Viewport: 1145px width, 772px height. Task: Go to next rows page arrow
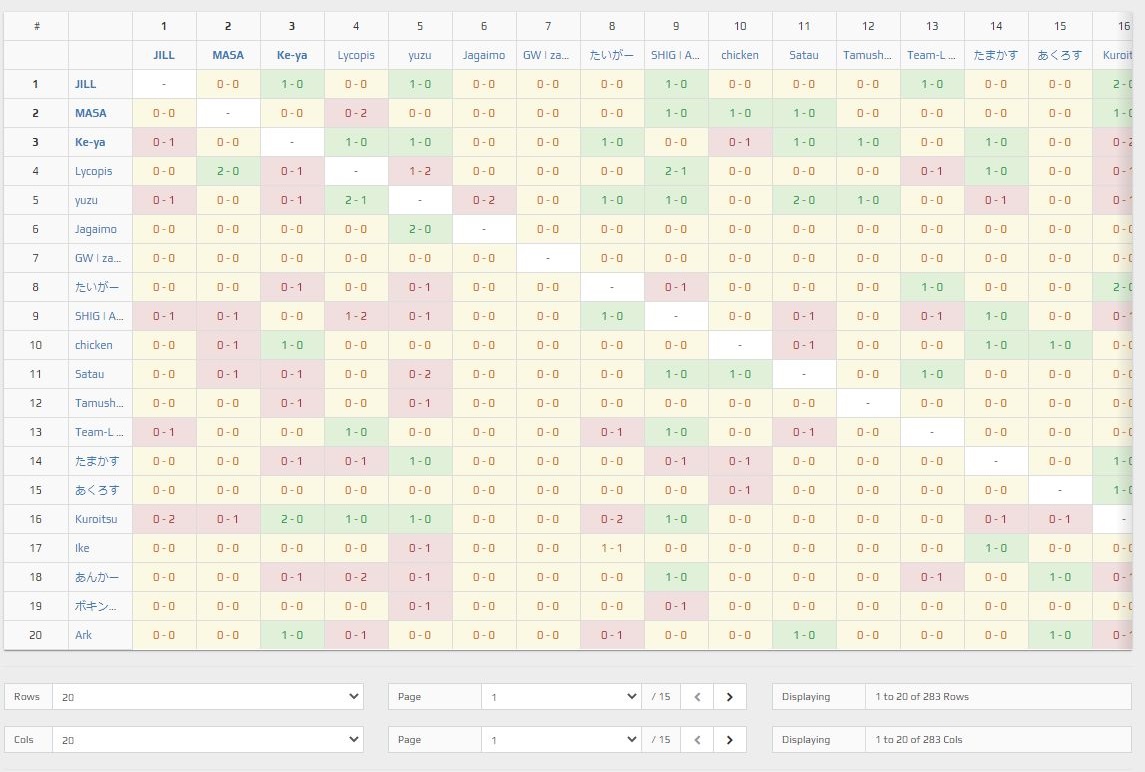[x=729, y=697]
